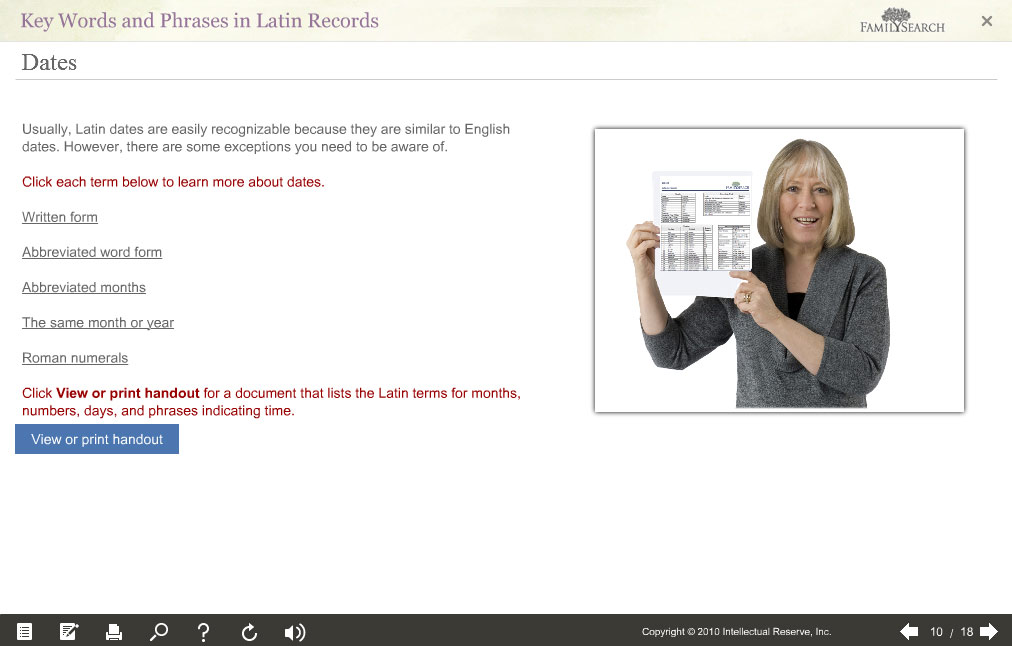
Task: Click the question mark help icon
Action: tap(203, 631)
